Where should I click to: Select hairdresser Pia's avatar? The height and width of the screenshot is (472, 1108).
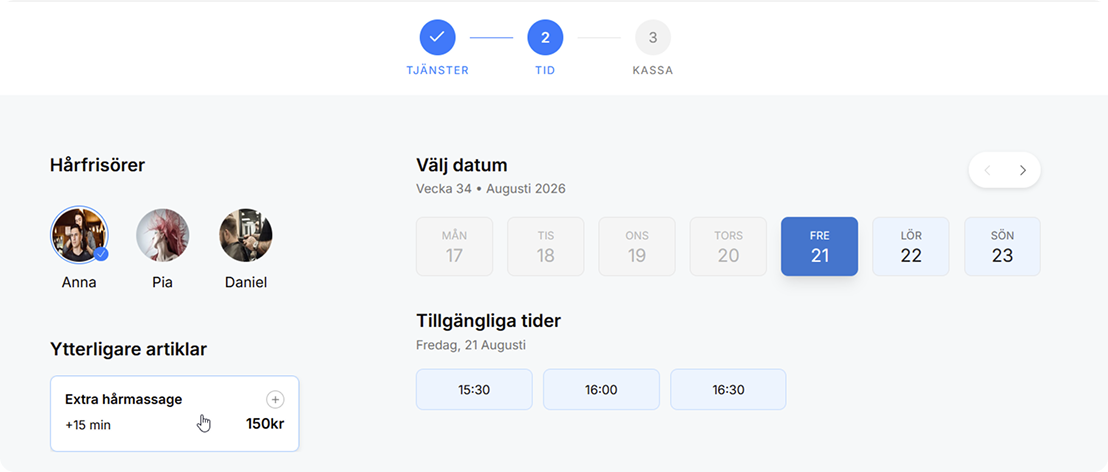click(163, 235)
